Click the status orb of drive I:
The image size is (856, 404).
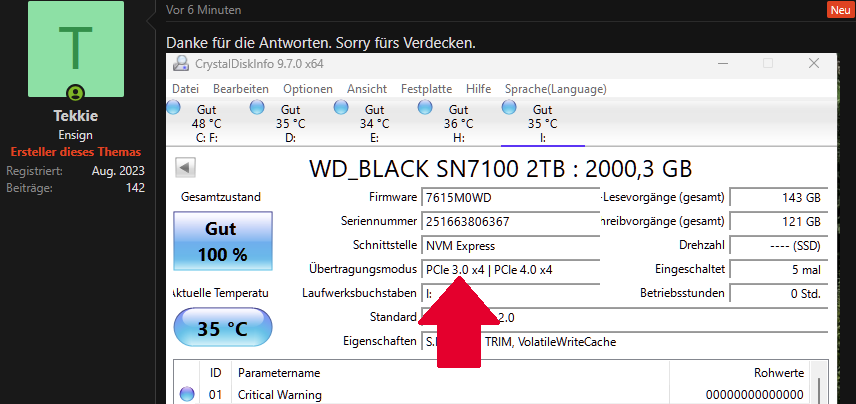pos(509,107)
